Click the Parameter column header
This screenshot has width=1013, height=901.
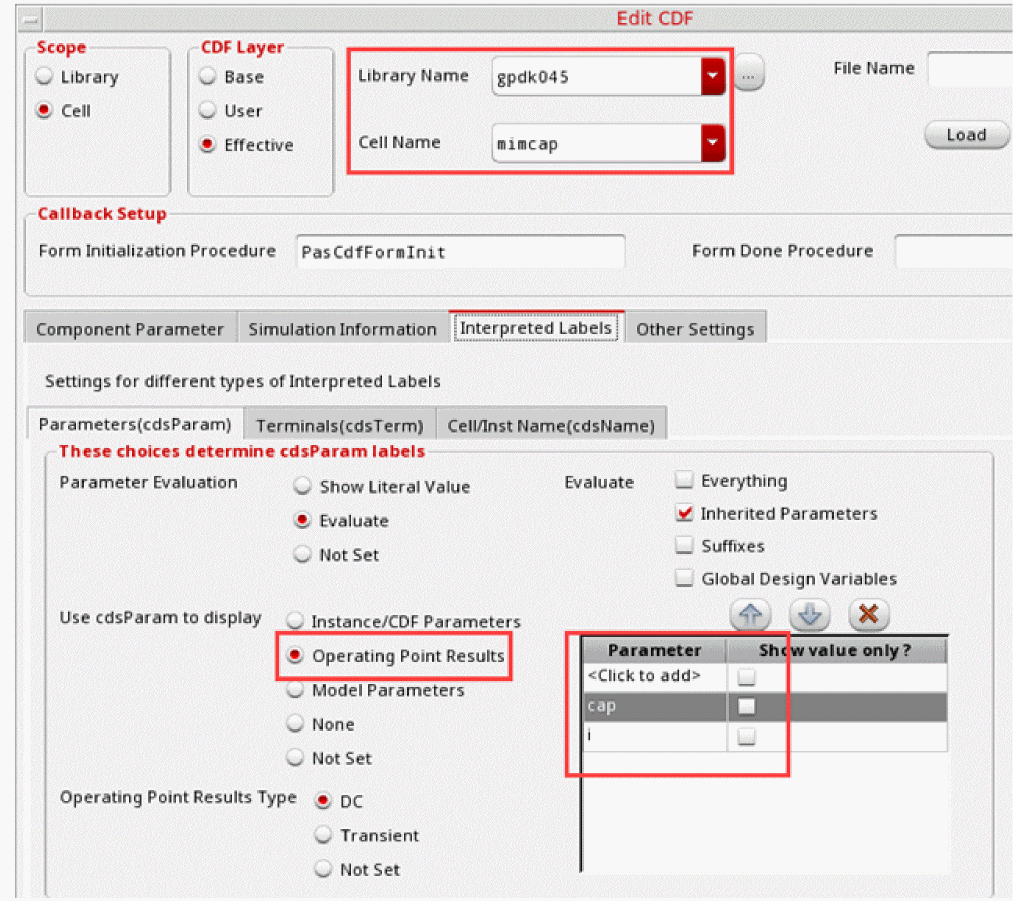point(654,650)
